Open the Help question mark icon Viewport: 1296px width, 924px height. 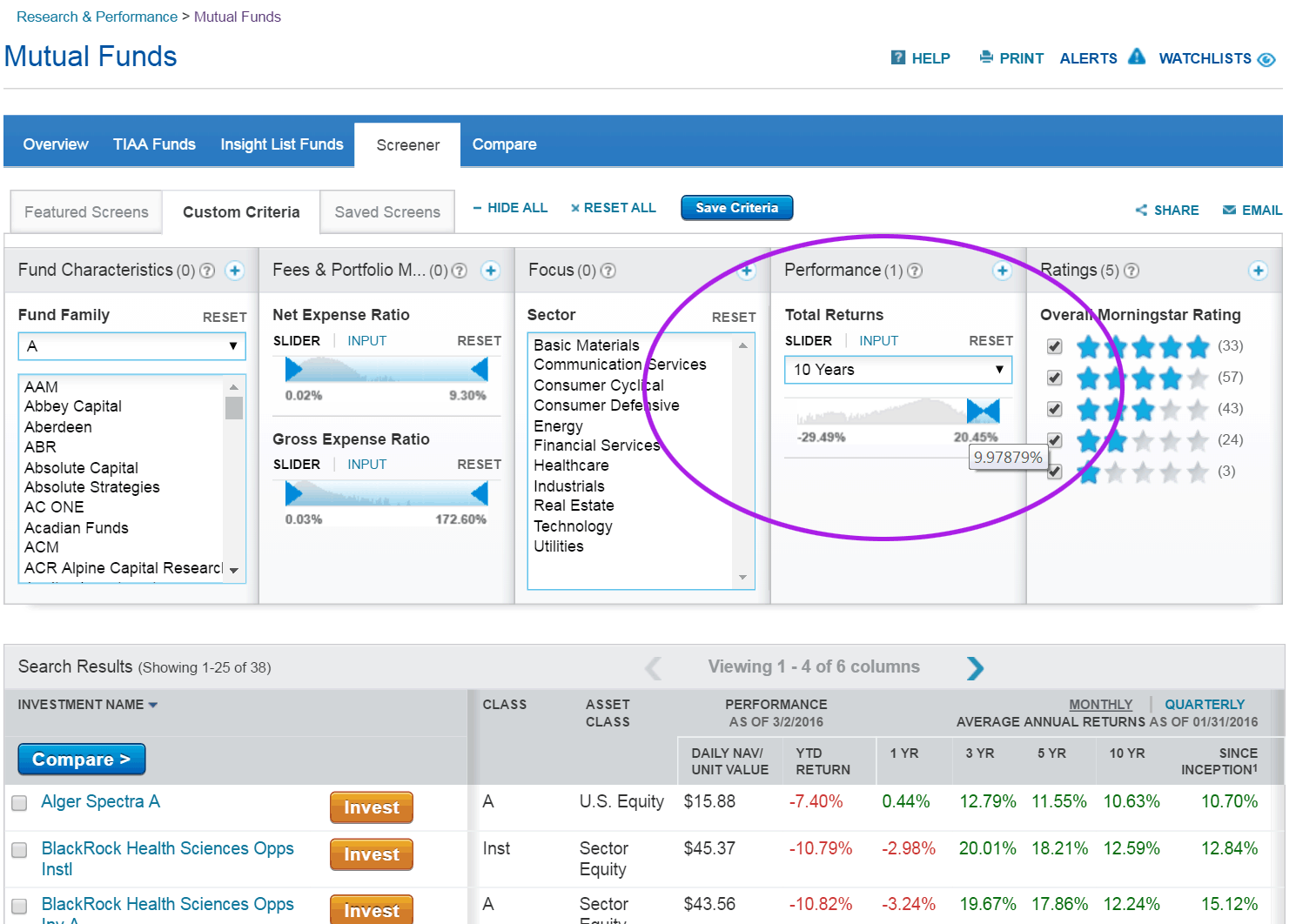pos(897,57)
